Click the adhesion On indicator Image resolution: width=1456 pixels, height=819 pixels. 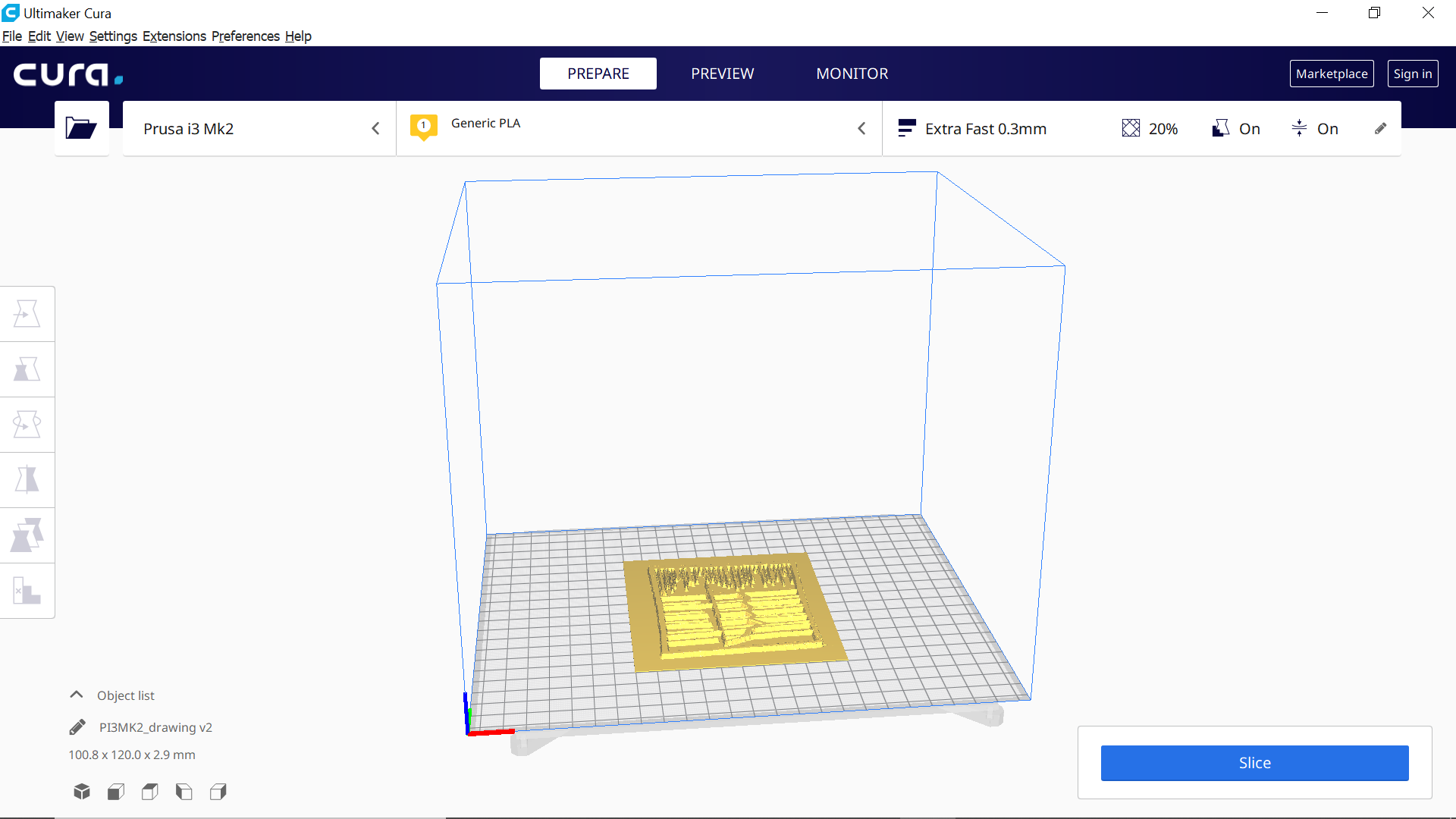click(x=1314, y=128)
